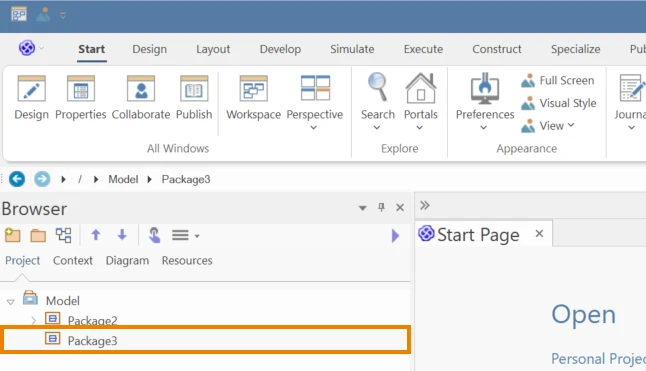Move selected item up with arrow
Image resolution: width=646 pixels, height=371 pixels.
point(96,235)
